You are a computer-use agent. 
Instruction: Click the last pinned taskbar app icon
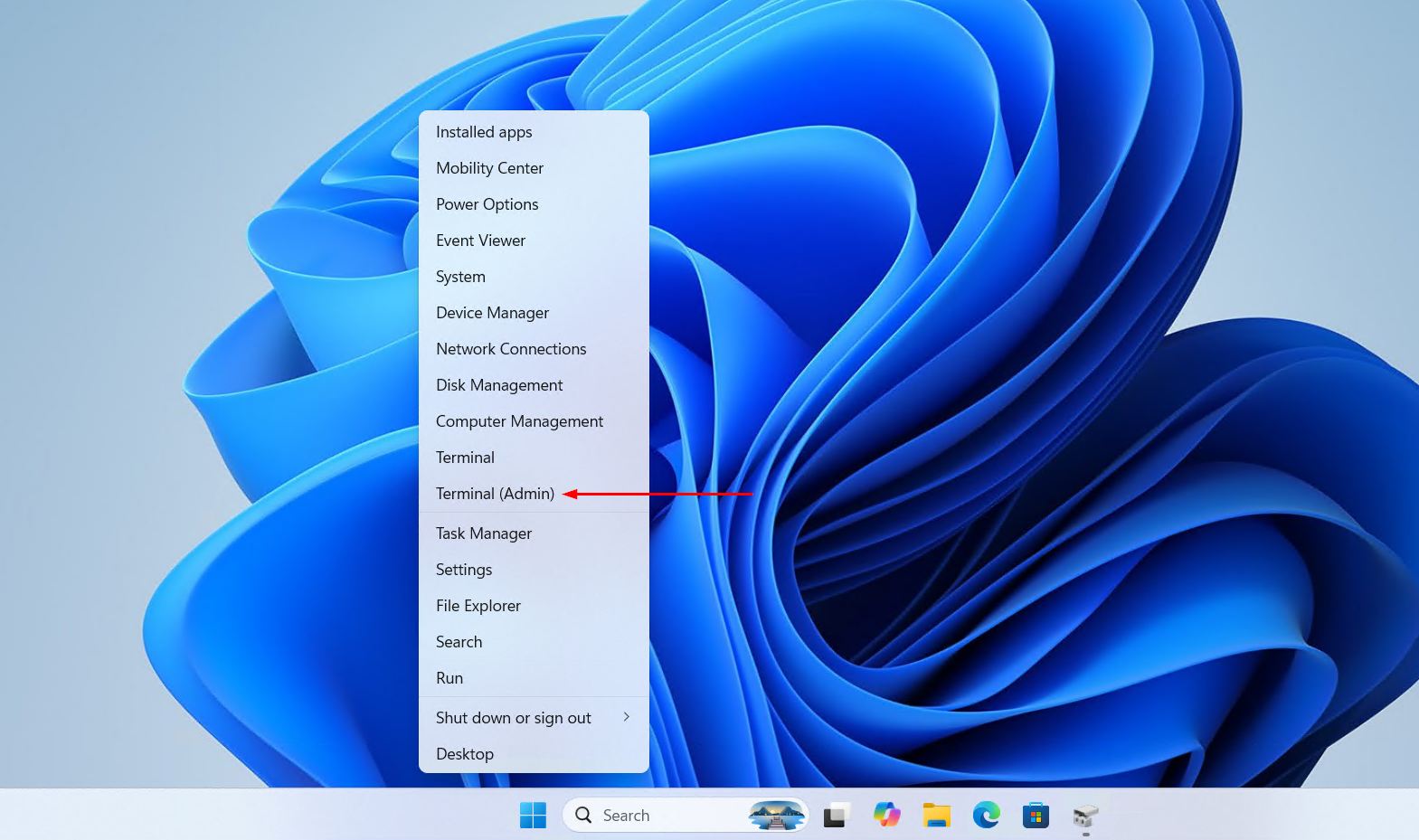[x=1085, y=815]
